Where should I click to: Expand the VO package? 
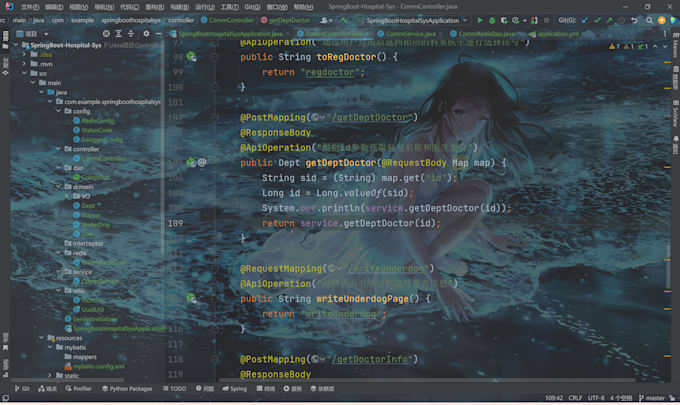coord(67,196)
